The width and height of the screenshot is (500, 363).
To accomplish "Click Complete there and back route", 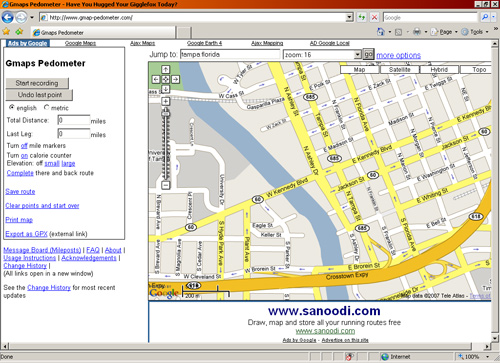I will [x=20, y=173].
